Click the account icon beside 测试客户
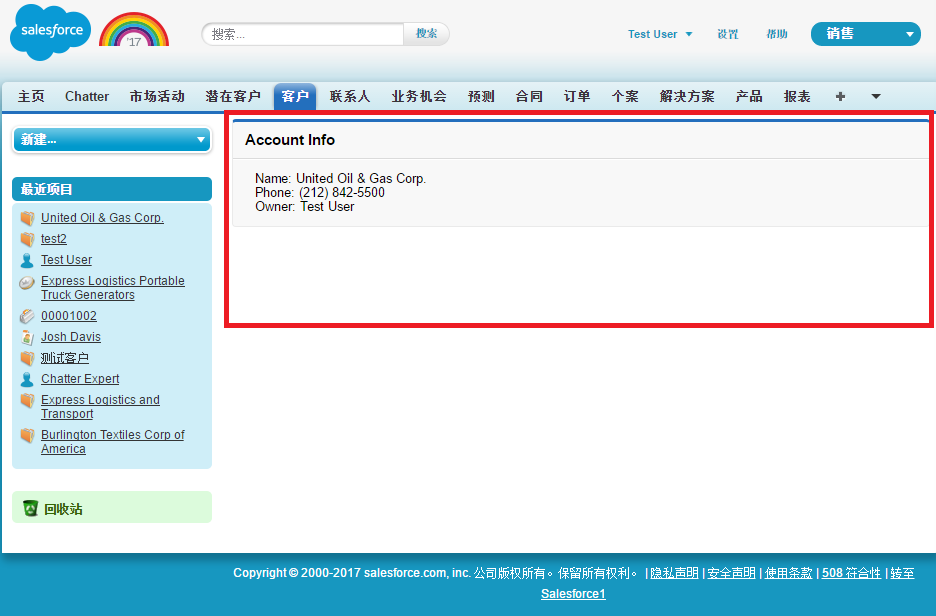This screenshot has height=616, width=936. tap(27, 358)
